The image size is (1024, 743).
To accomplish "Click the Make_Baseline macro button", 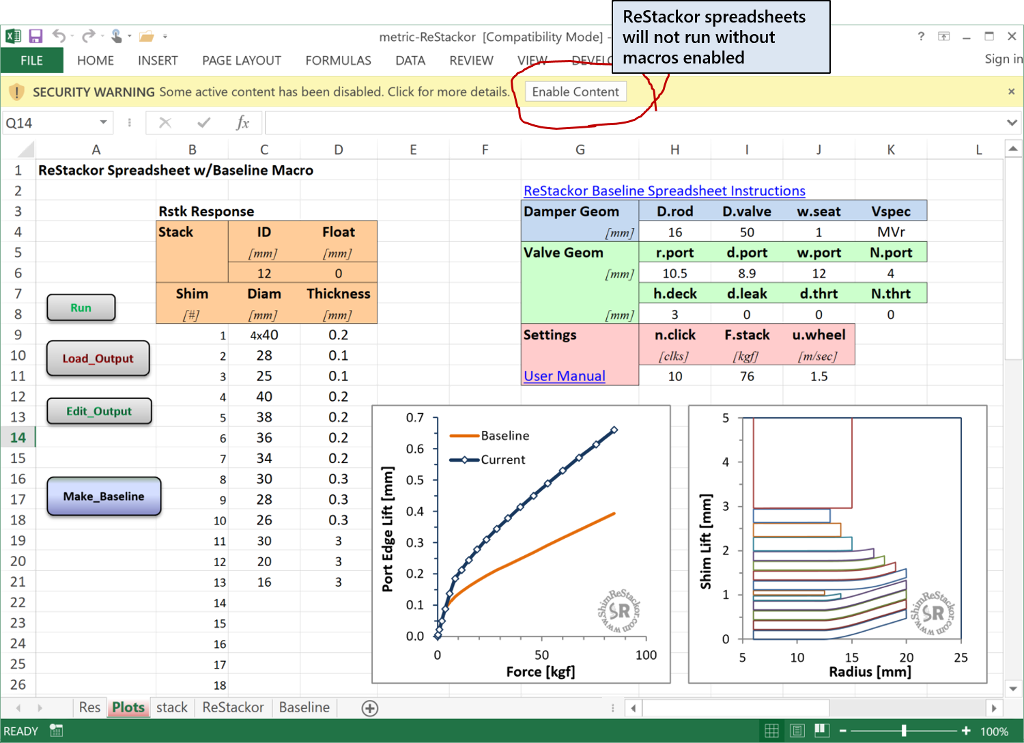I will (x=104, y=496).
